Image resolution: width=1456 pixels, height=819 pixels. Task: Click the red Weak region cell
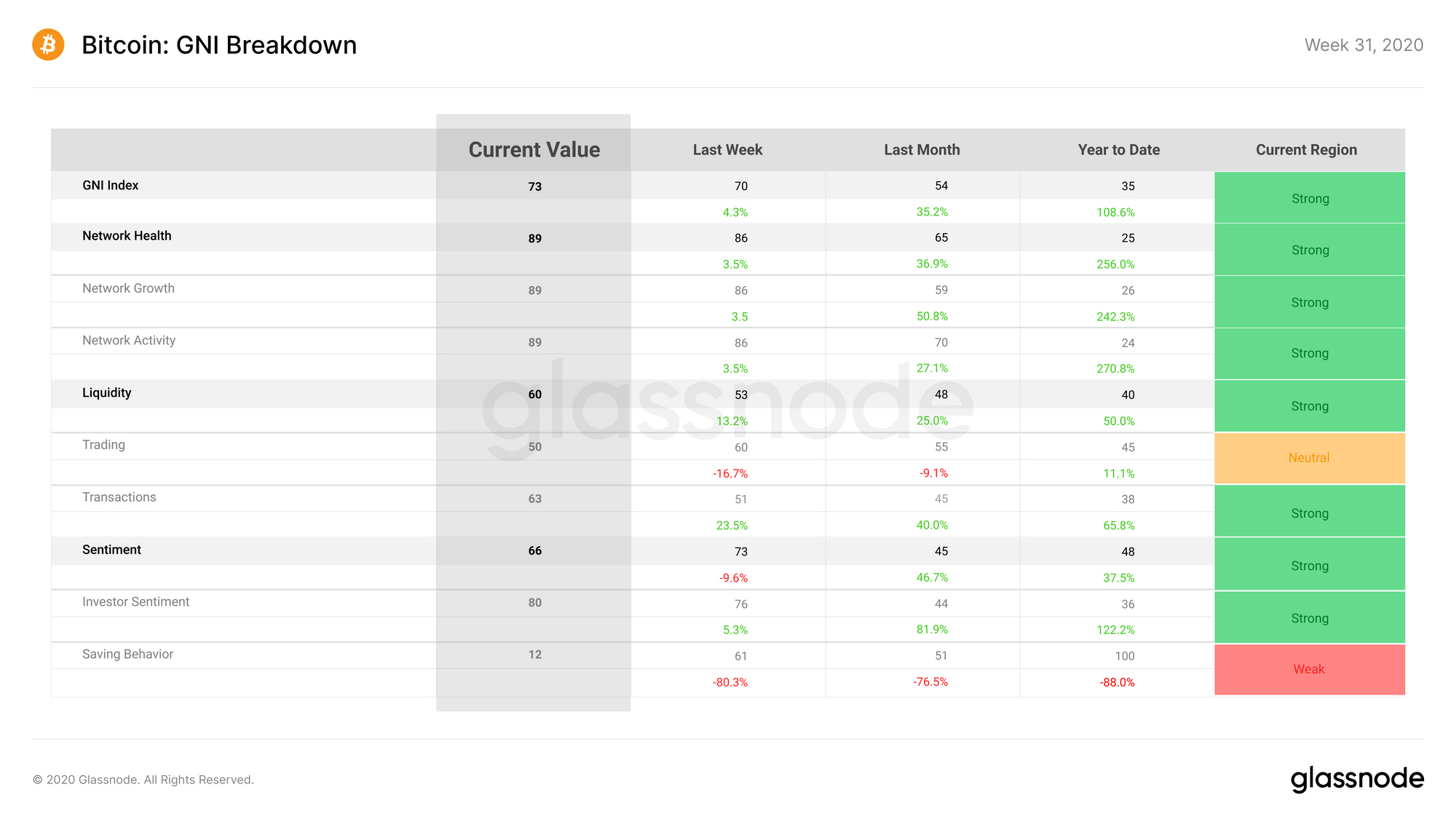tap(1310, 669)
